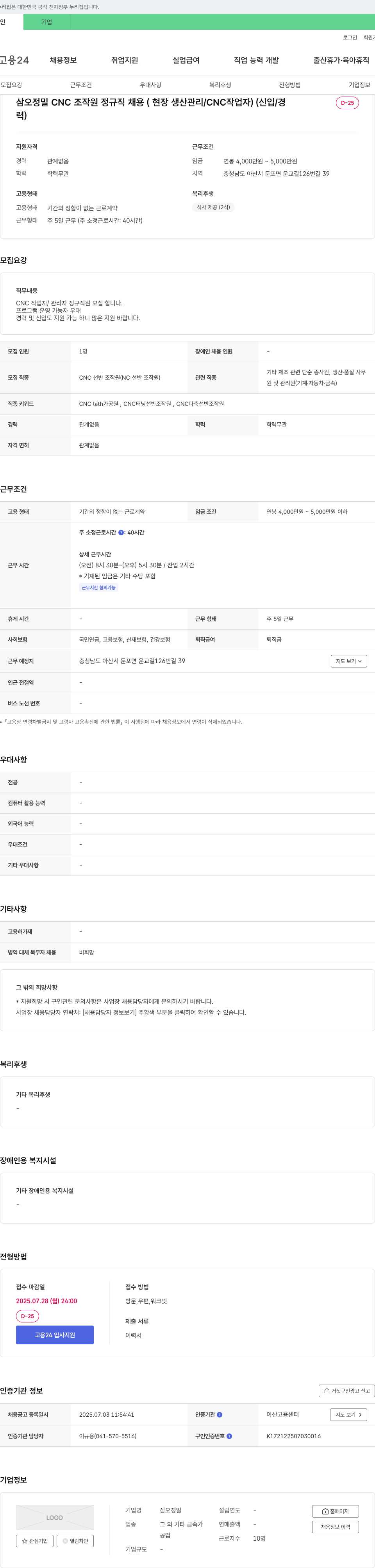The image size is (375, 1568).
Task: Click the D-25 badge beside job title
Action: 347,103
